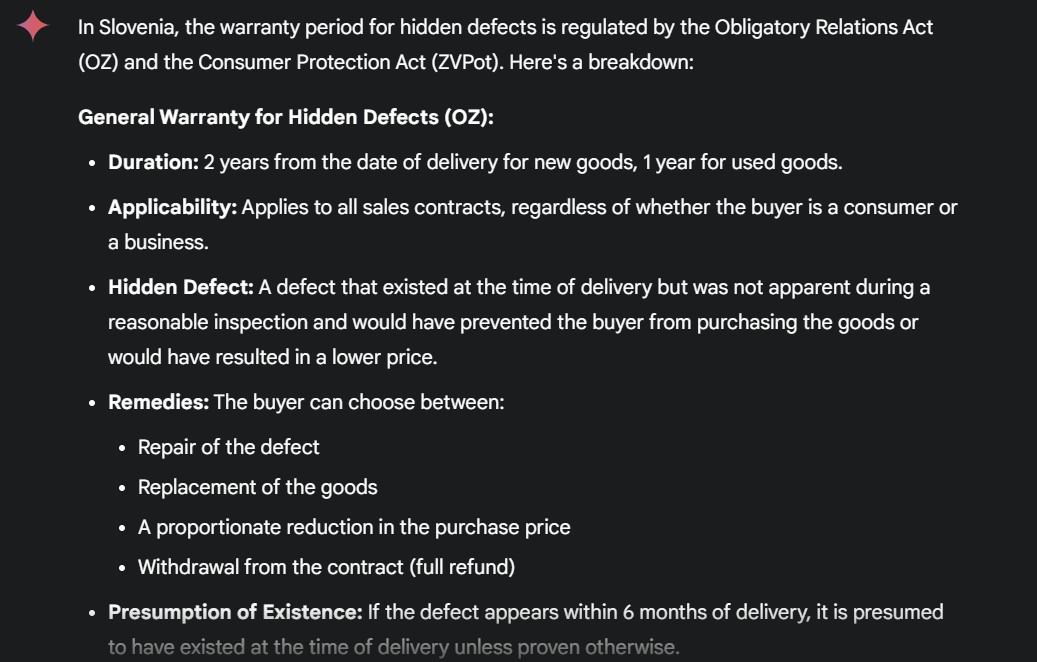Click the 'Obligatory Relations Act' text
The height and width of the screenshot is (662, 1037).
[x=823, y=27]
